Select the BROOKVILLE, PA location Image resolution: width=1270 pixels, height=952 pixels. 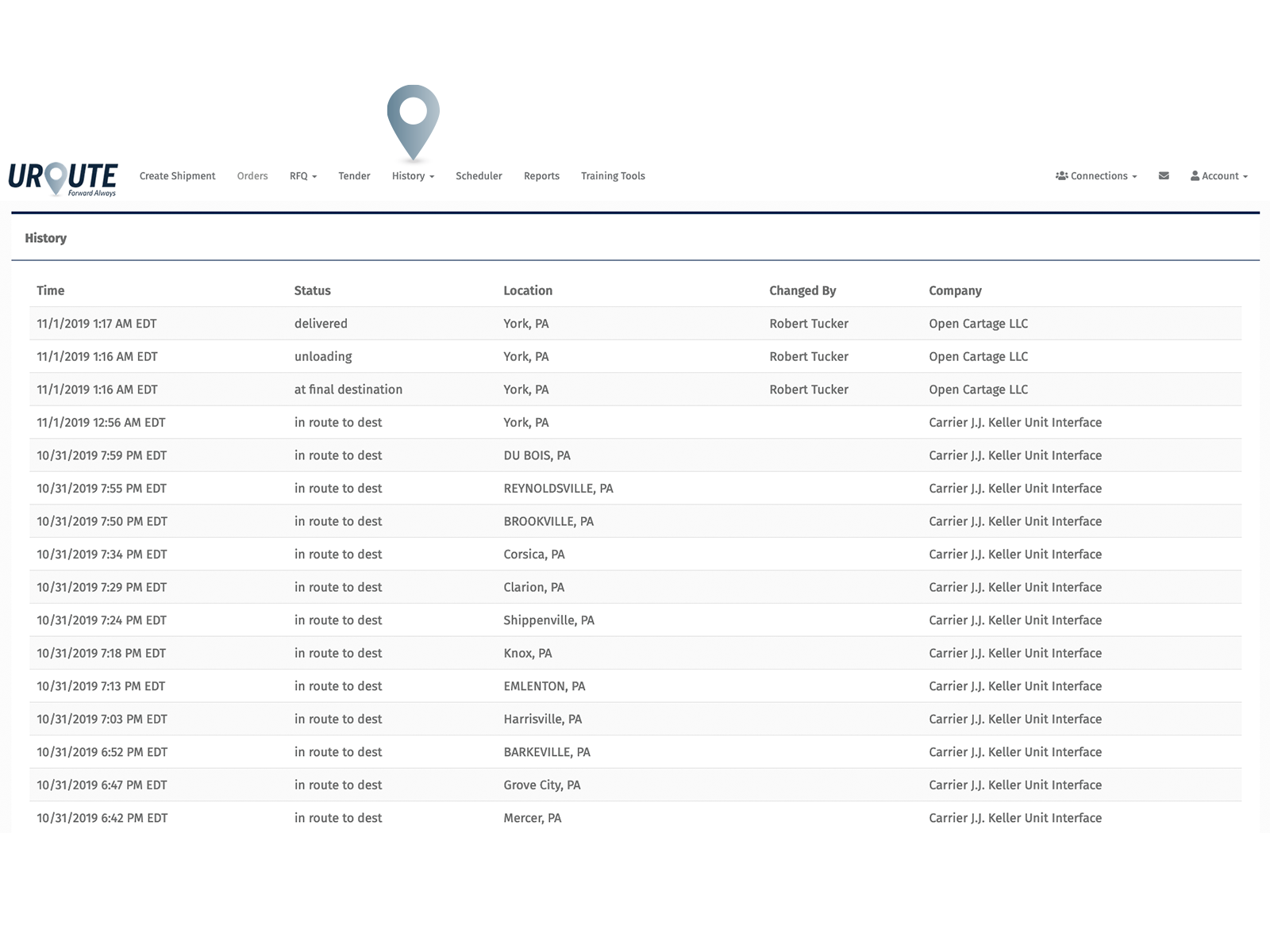point(548,521)
